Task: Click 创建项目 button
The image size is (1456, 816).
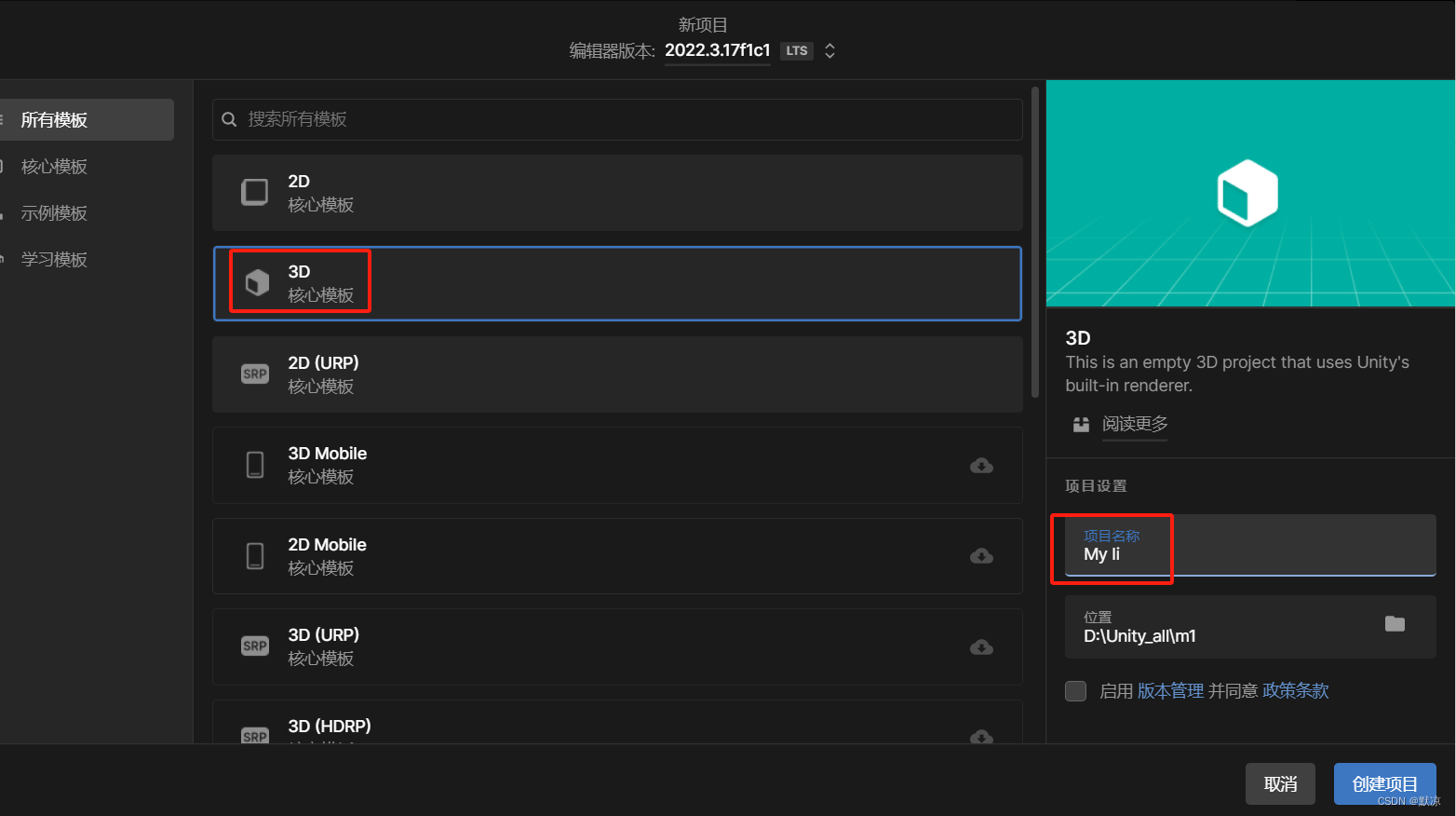Action: point(1384,784)
